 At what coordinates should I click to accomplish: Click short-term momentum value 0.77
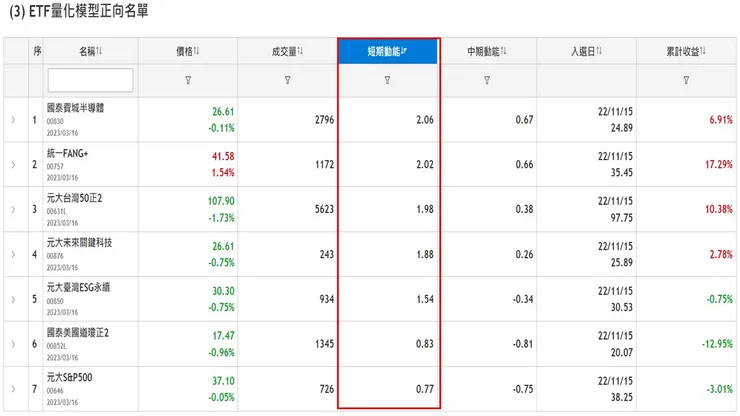pos(425,389)
